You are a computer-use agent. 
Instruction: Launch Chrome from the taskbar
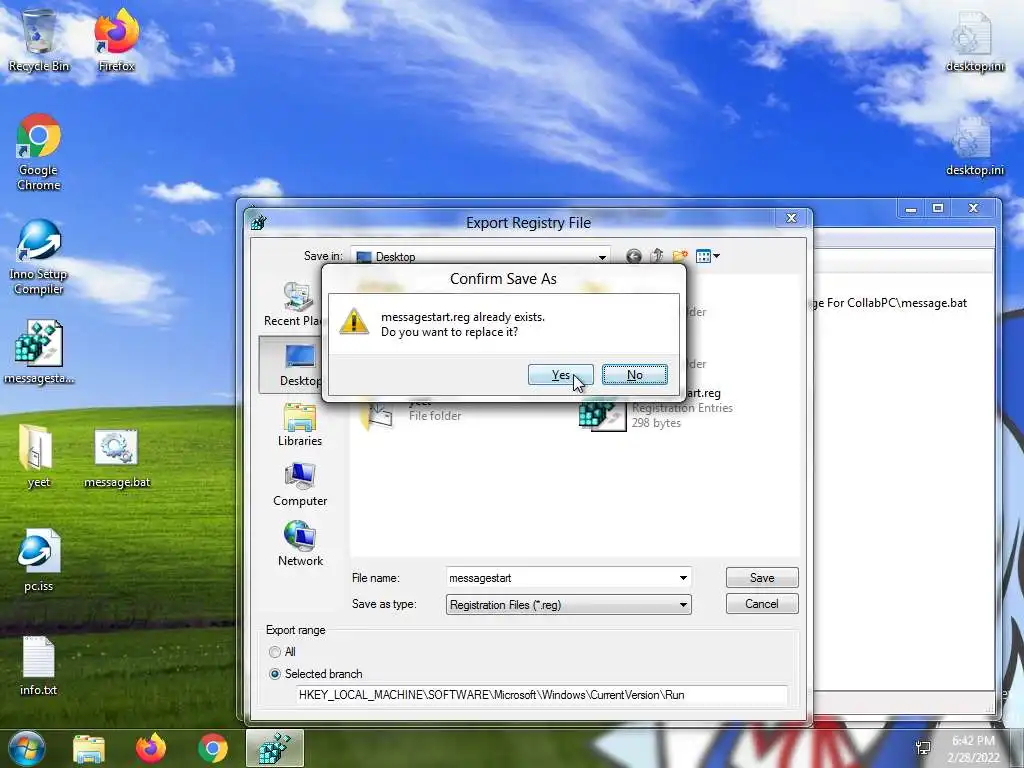pyautogui.click(x=213, y=748)
